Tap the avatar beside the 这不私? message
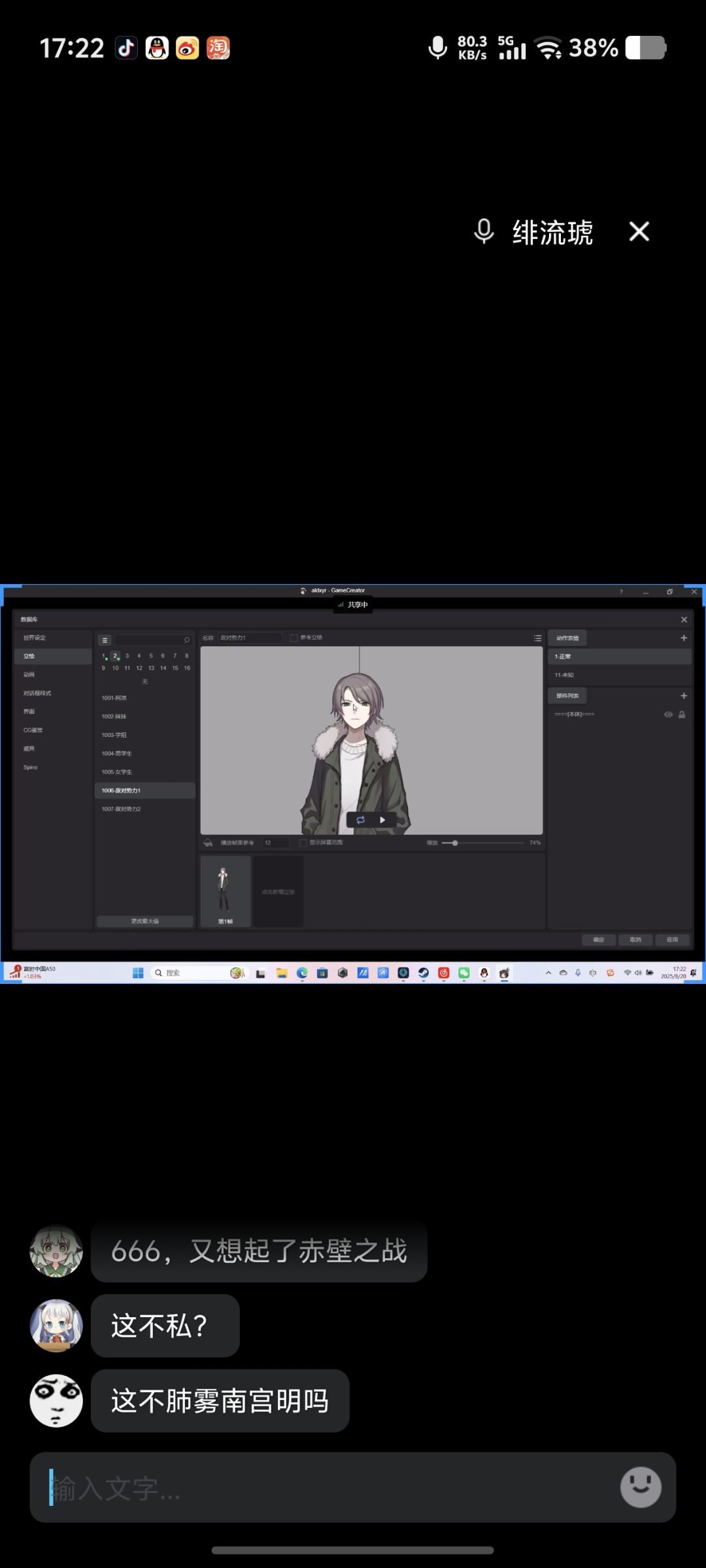The height and width of the screenshot is (1568, 706). click(x=56, y=1326)
